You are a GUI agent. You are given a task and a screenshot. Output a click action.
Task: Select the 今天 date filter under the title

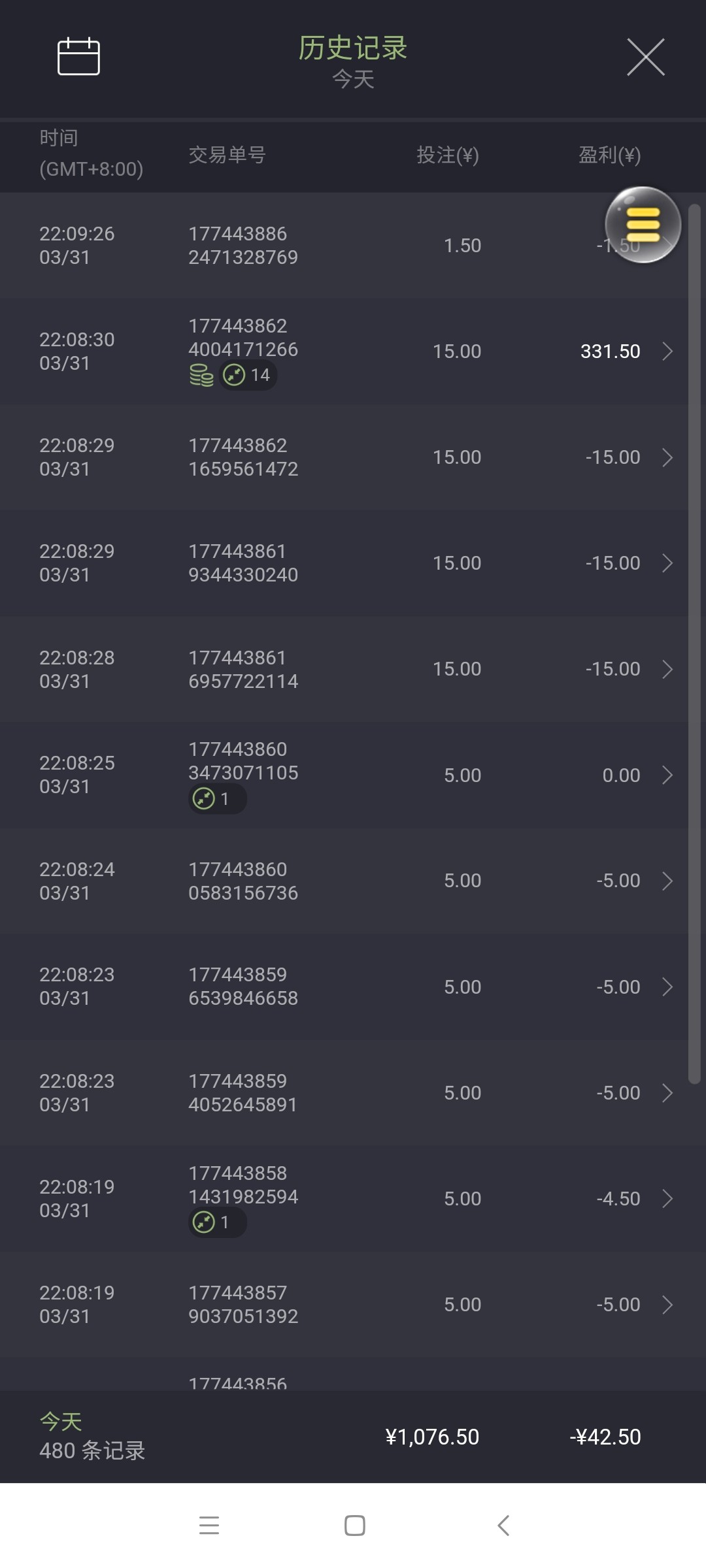[353, 80]
